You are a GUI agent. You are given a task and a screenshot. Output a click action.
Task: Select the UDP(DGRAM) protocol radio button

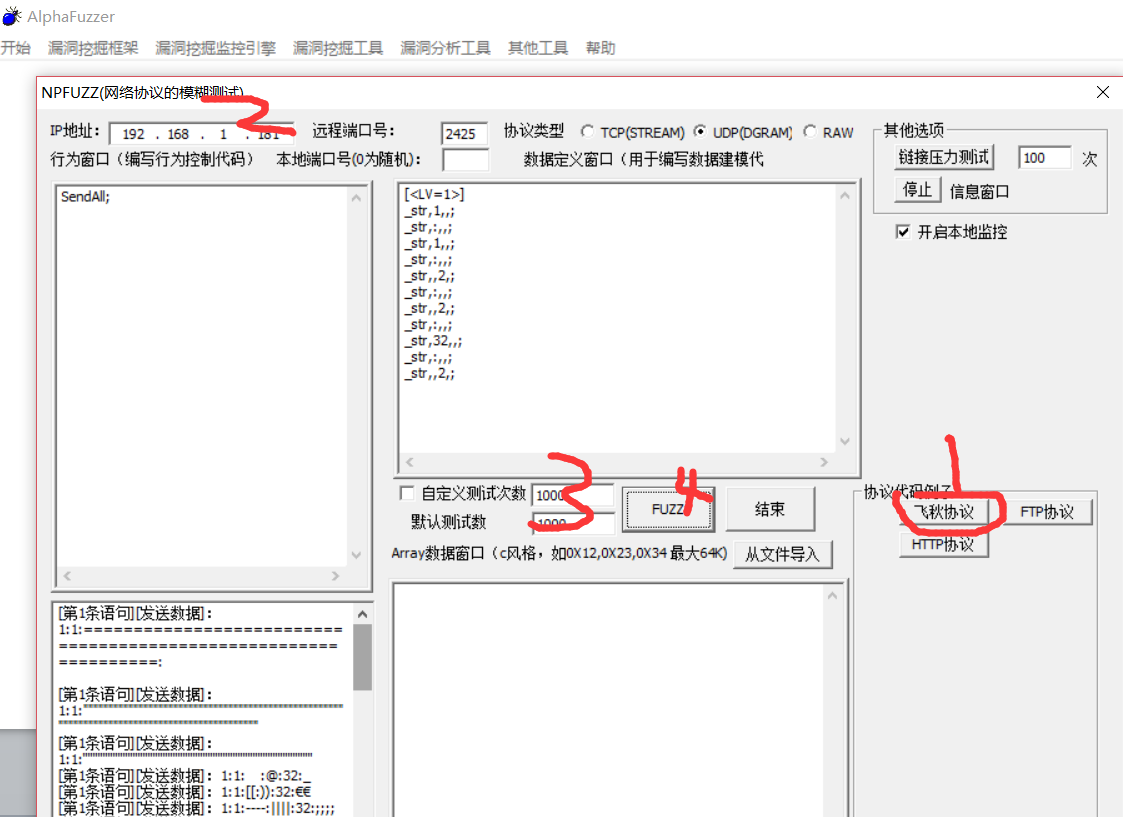pos(700,131)
